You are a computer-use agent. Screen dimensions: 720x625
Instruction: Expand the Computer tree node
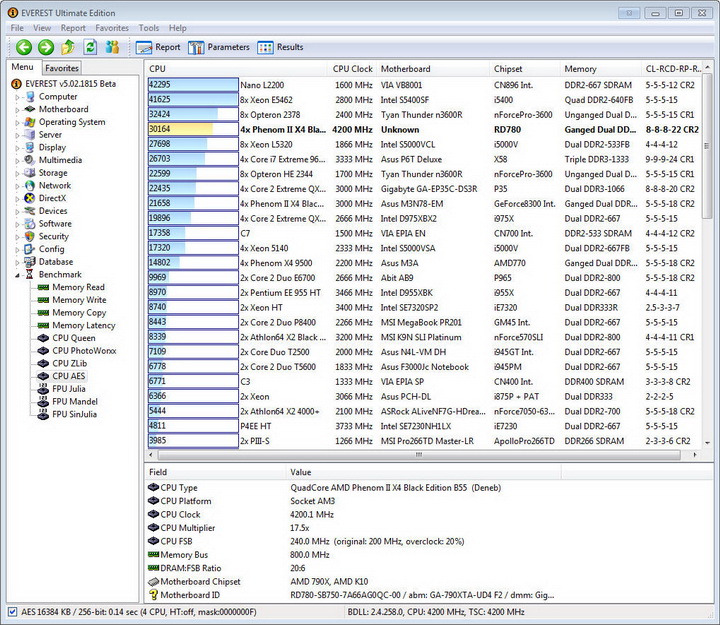pos(17,97)
